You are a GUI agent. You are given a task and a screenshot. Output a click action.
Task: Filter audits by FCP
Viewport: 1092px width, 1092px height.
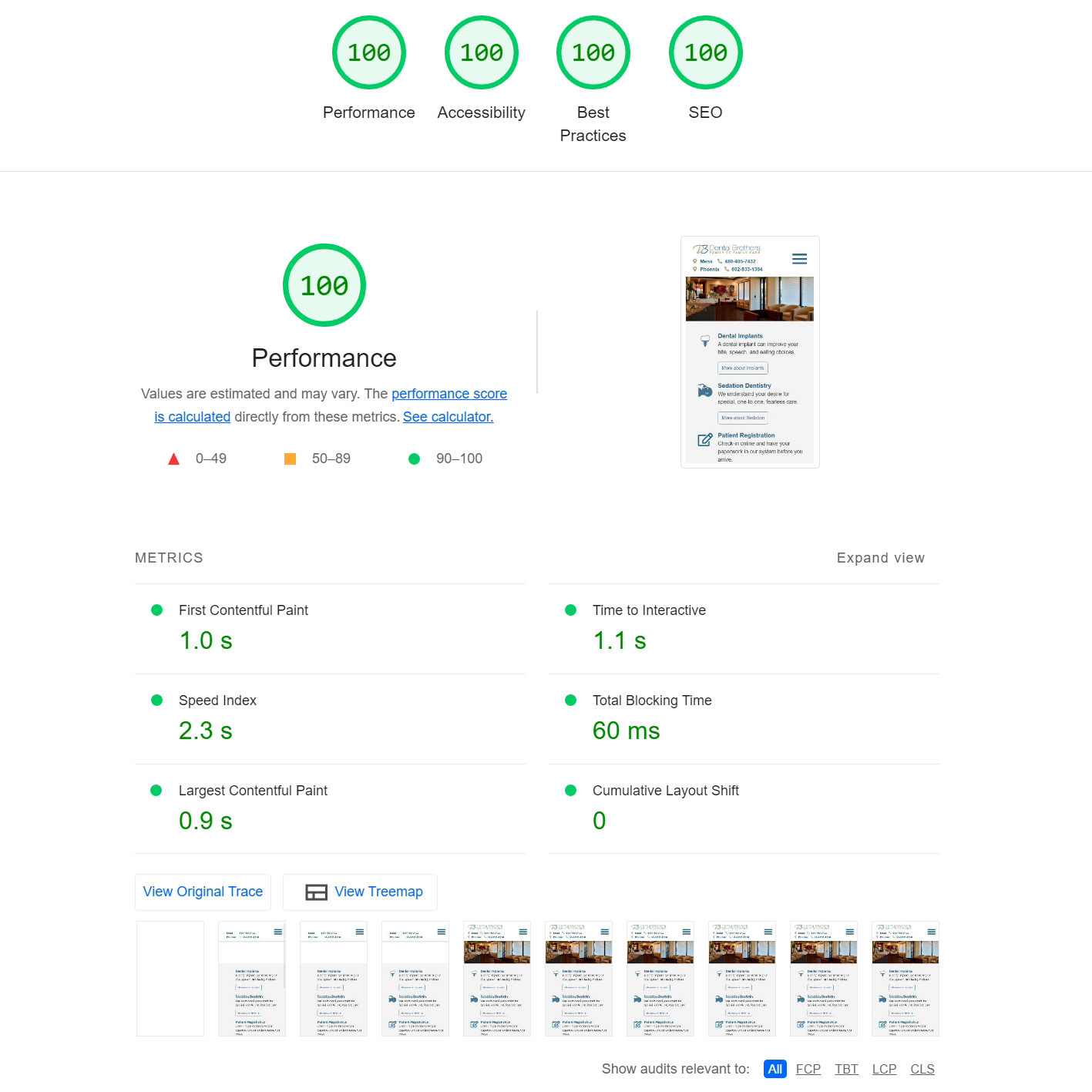click(808, 1069)
